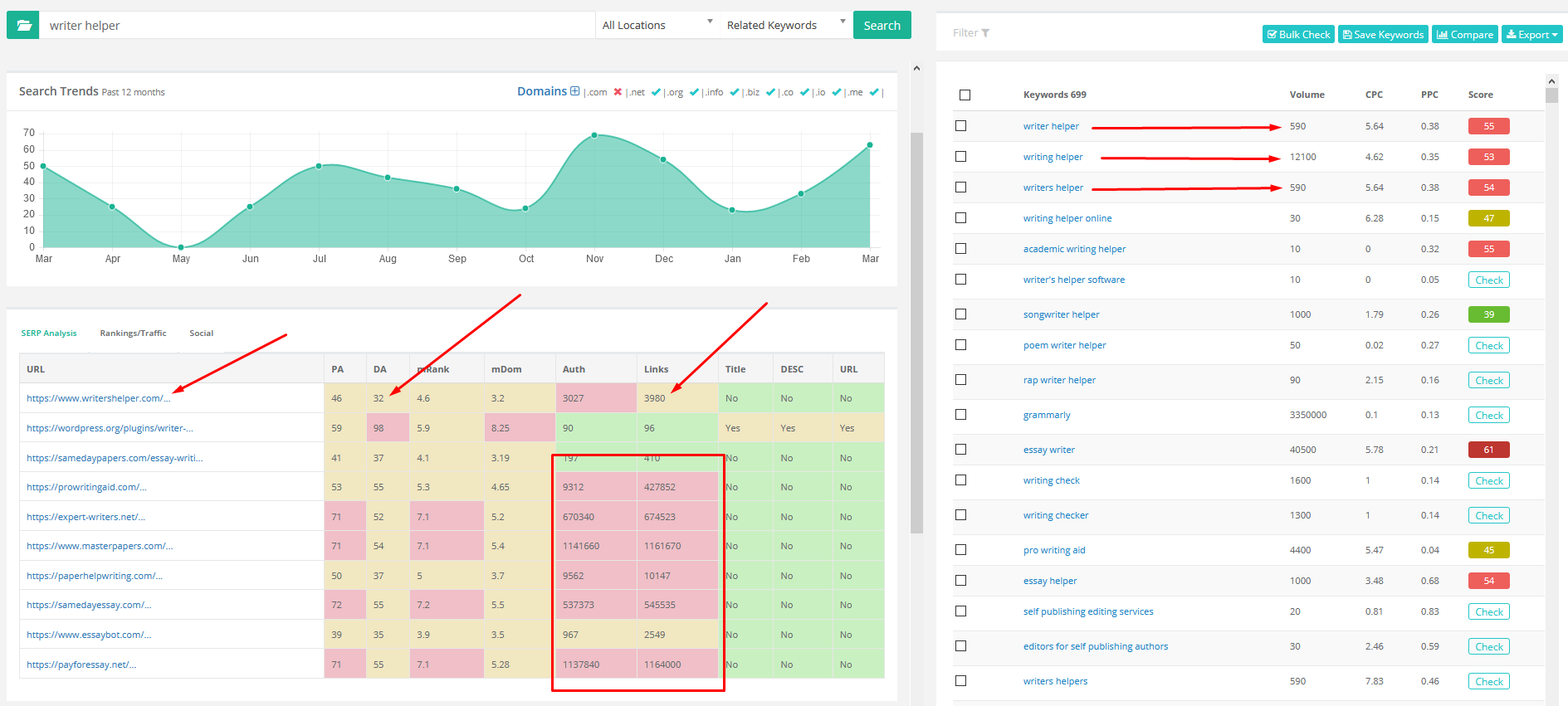Switch to the Social tab
1568x706 pixels.
tap(201, 333)
